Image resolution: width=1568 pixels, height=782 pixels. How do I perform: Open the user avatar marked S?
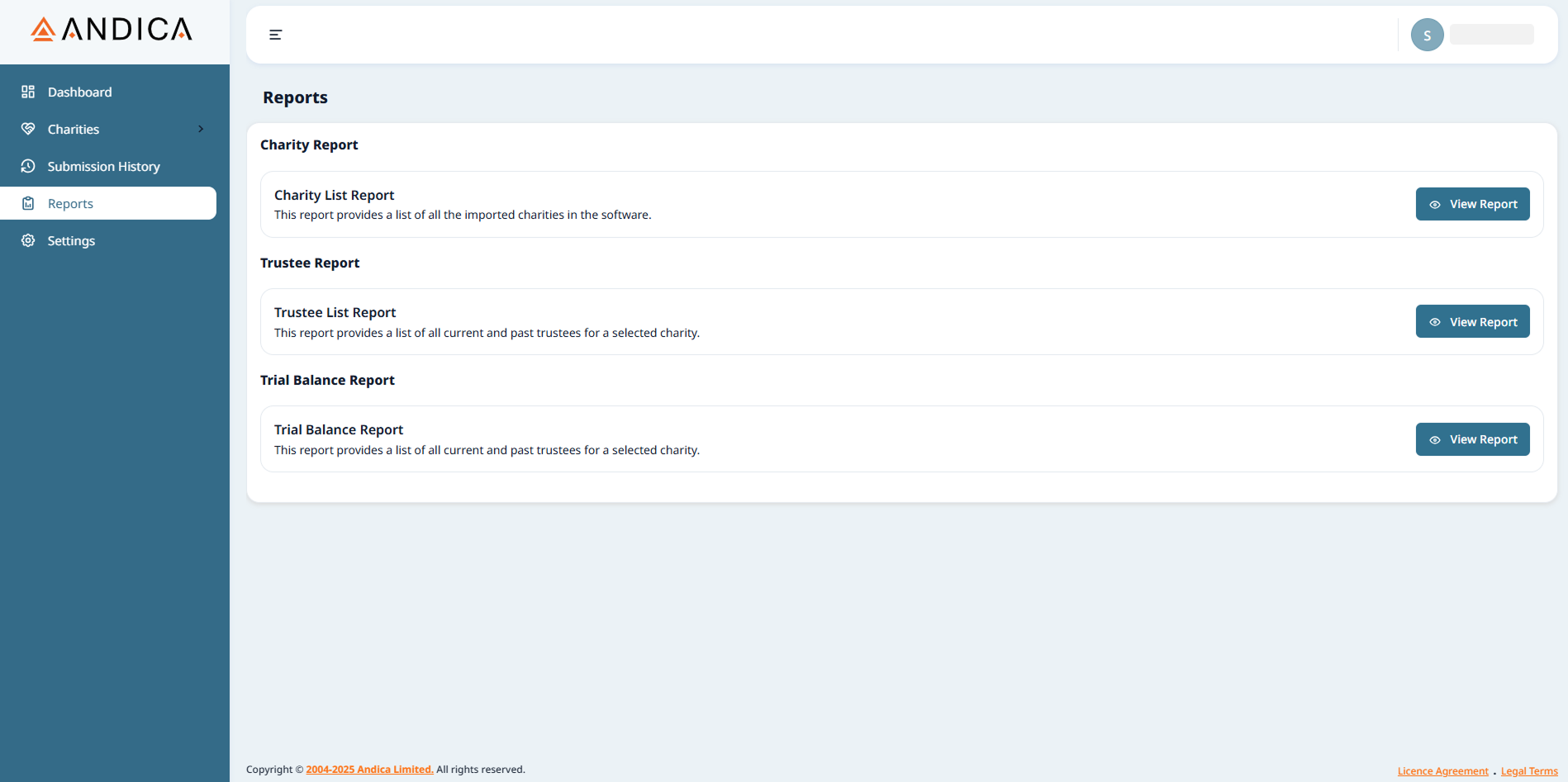pos(1427,34)
